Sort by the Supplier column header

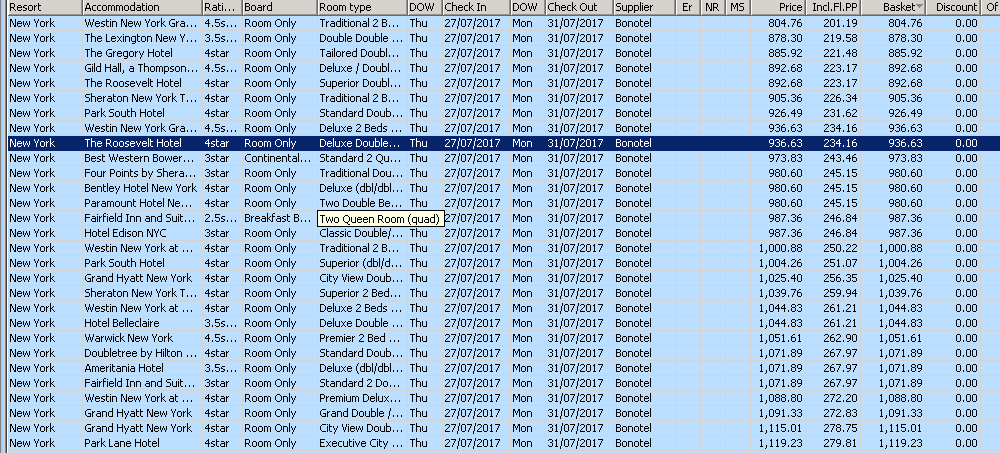point(644,7)
